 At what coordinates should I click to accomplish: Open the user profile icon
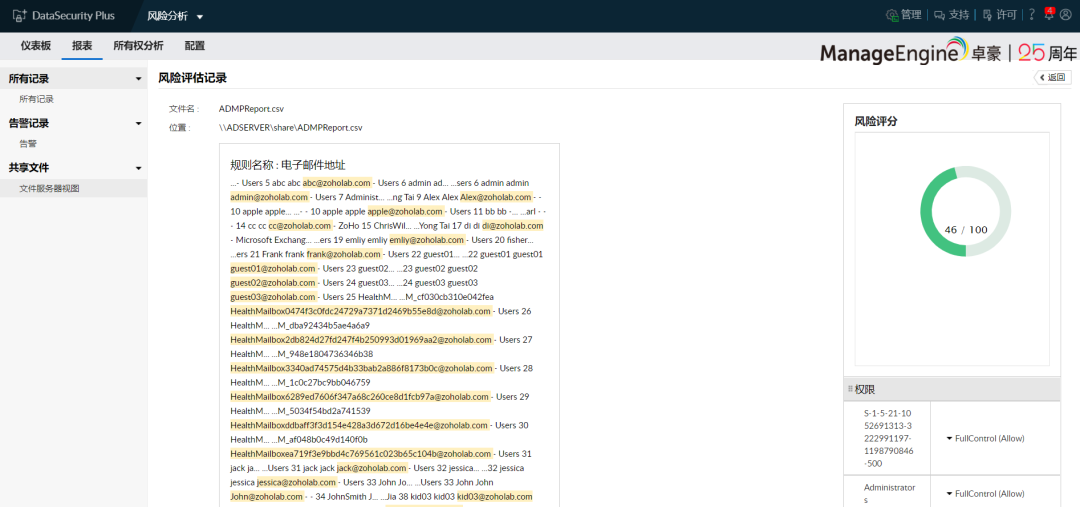click(1066, 15)
